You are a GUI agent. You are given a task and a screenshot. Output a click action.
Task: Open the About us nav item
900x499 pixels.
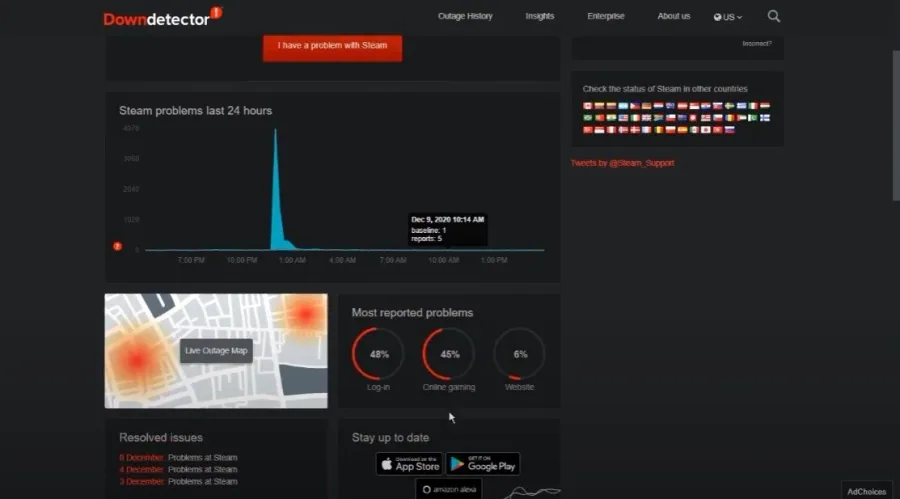(x=674, y=16)
